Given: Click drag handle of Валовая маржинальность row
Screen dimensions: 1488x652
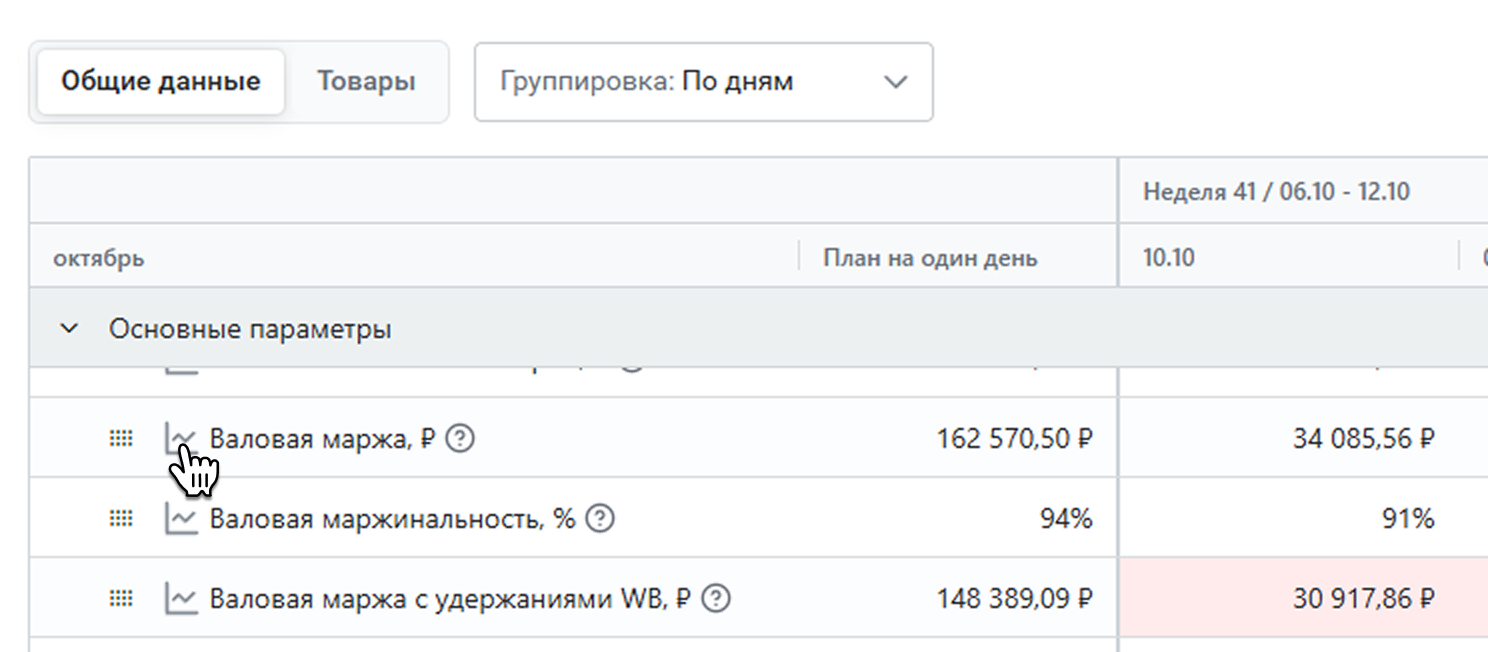Looking at the screenshot, I should tap(121, 518).
